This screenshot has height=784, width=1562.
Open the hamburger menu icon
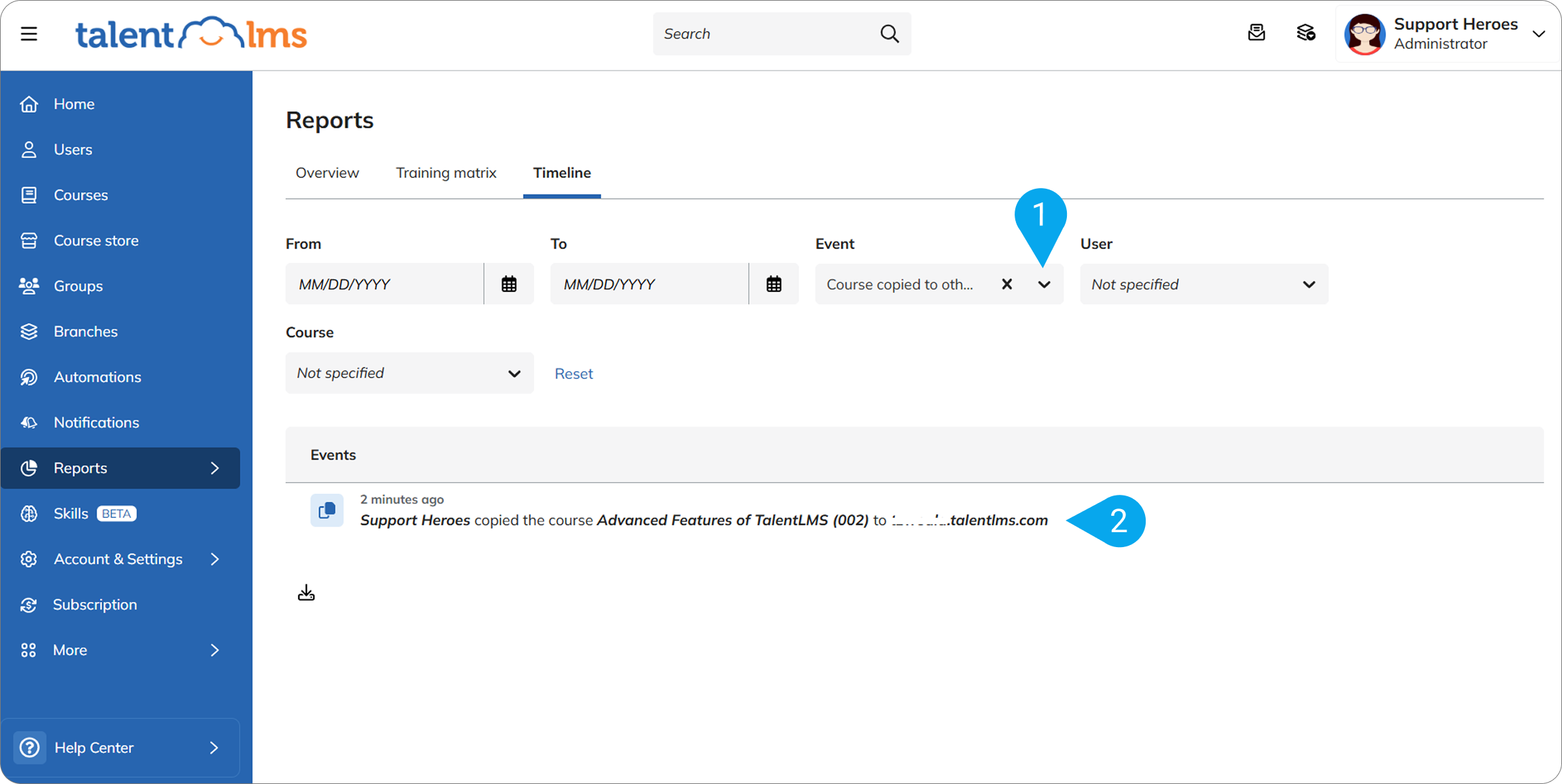click(29, 33)
